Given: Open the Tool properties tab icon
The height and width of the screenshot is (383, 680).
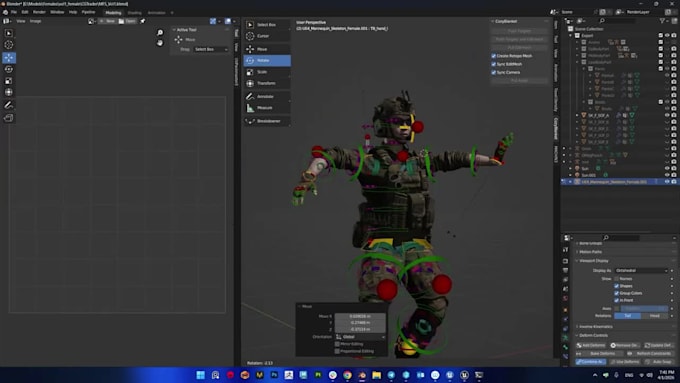Looking at the screenshot, I should (x=566, y=249).
